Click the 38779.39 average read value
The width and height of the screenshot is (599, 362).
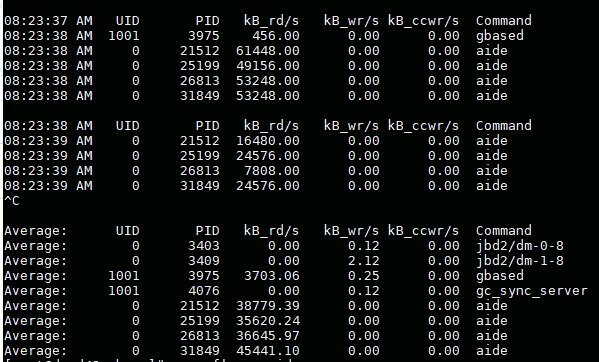point(267,305)
